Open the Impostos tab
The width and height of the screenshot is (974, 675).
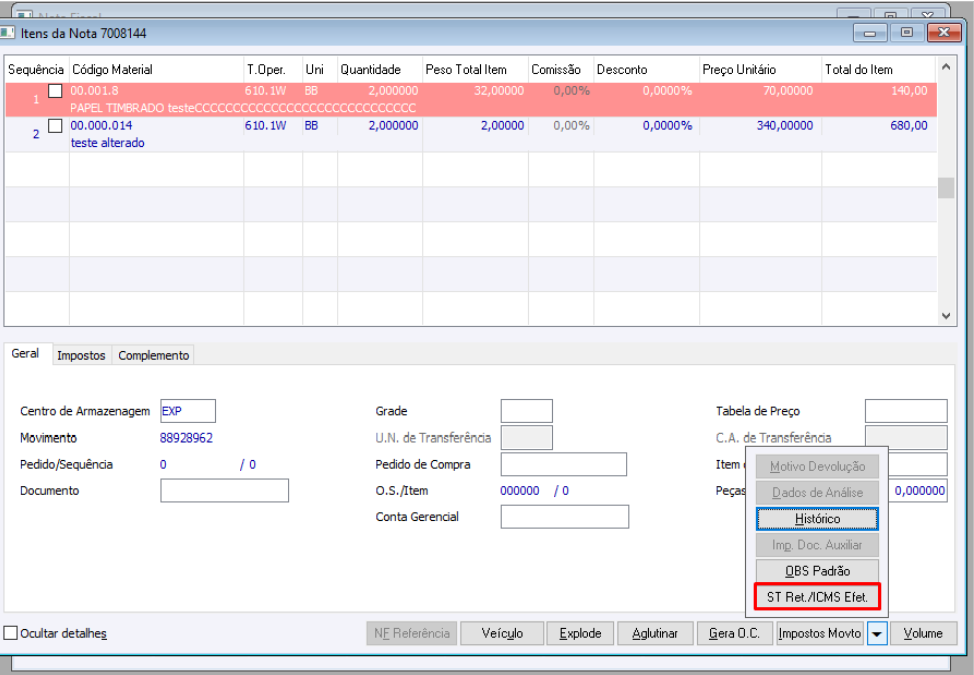pos(81,355)
